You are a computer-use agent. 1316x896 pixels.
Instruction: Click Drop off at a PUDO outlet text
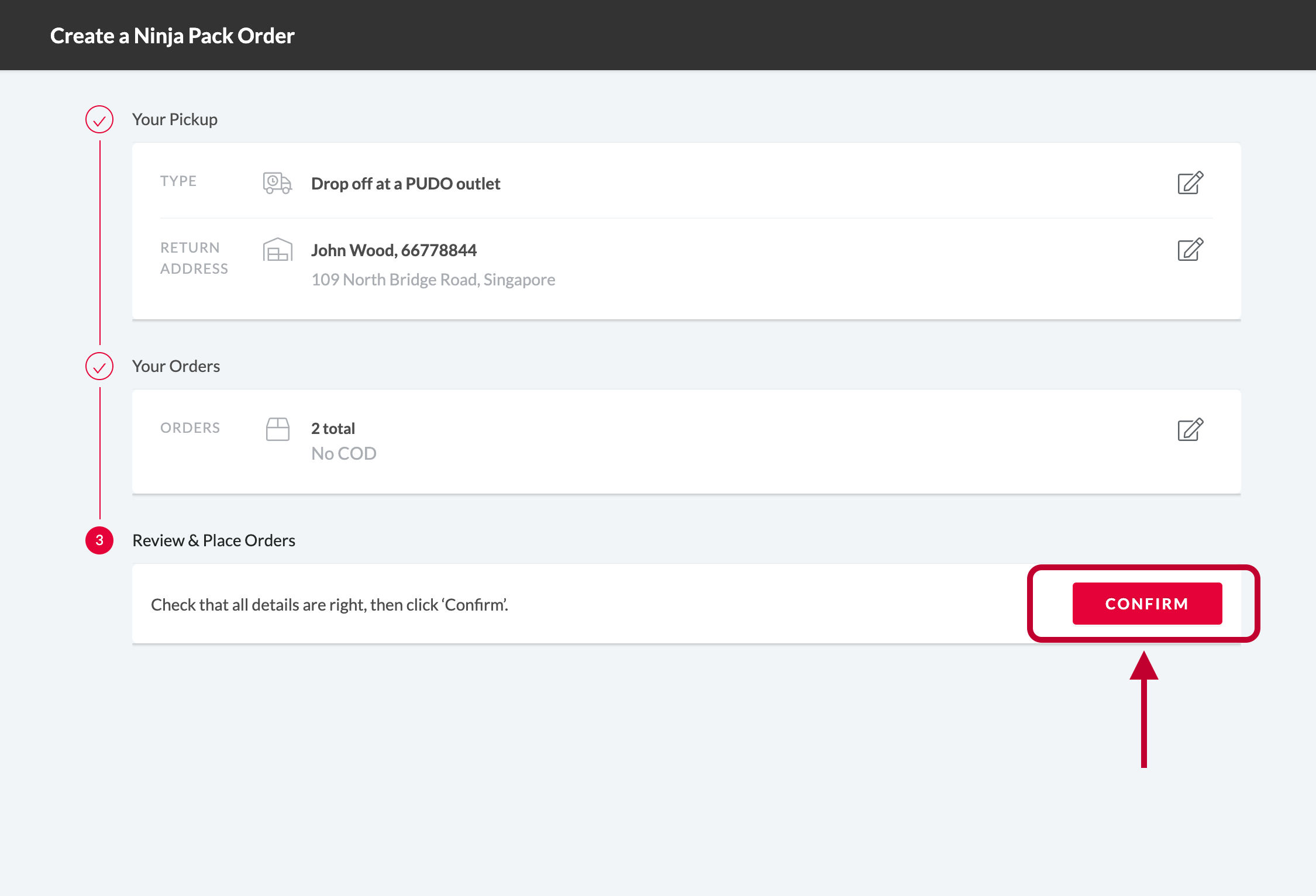(405, 184)
